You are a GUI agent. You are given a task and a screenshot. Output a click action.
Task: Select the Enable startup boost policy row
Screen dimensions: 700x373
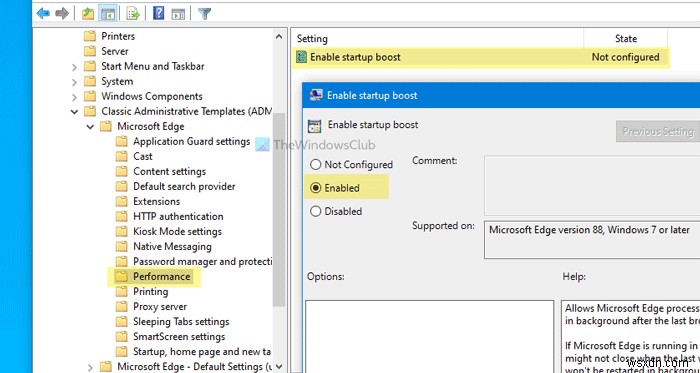481,57
